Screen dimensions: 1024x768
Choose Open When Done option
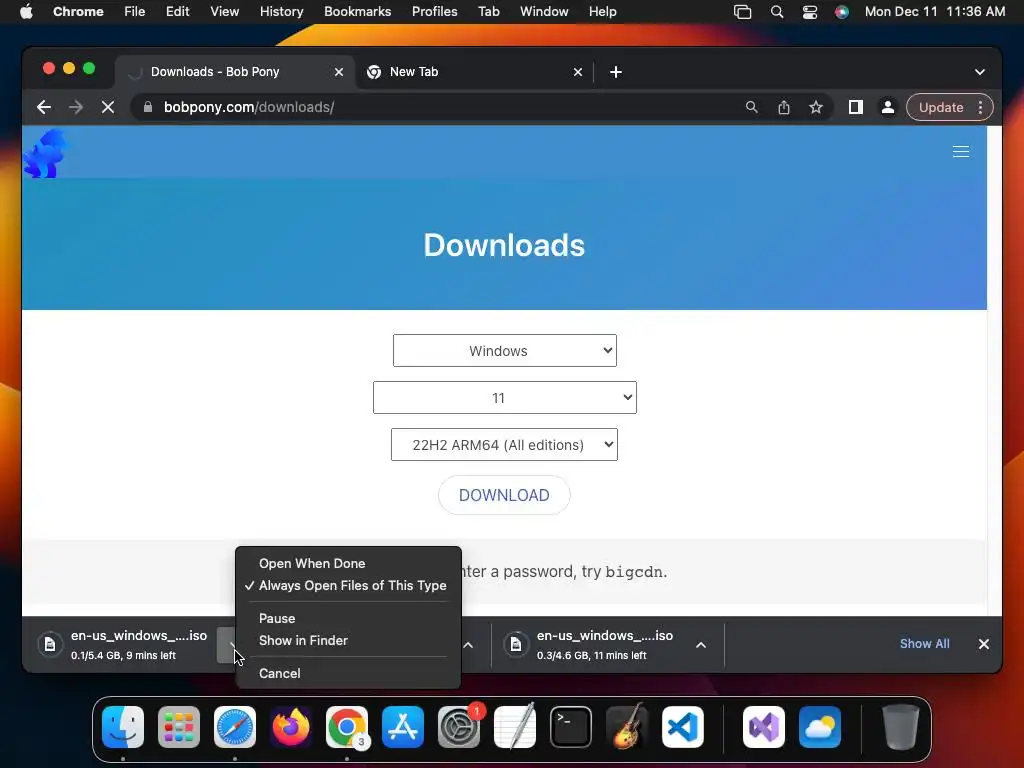click(x=348, y=564)
